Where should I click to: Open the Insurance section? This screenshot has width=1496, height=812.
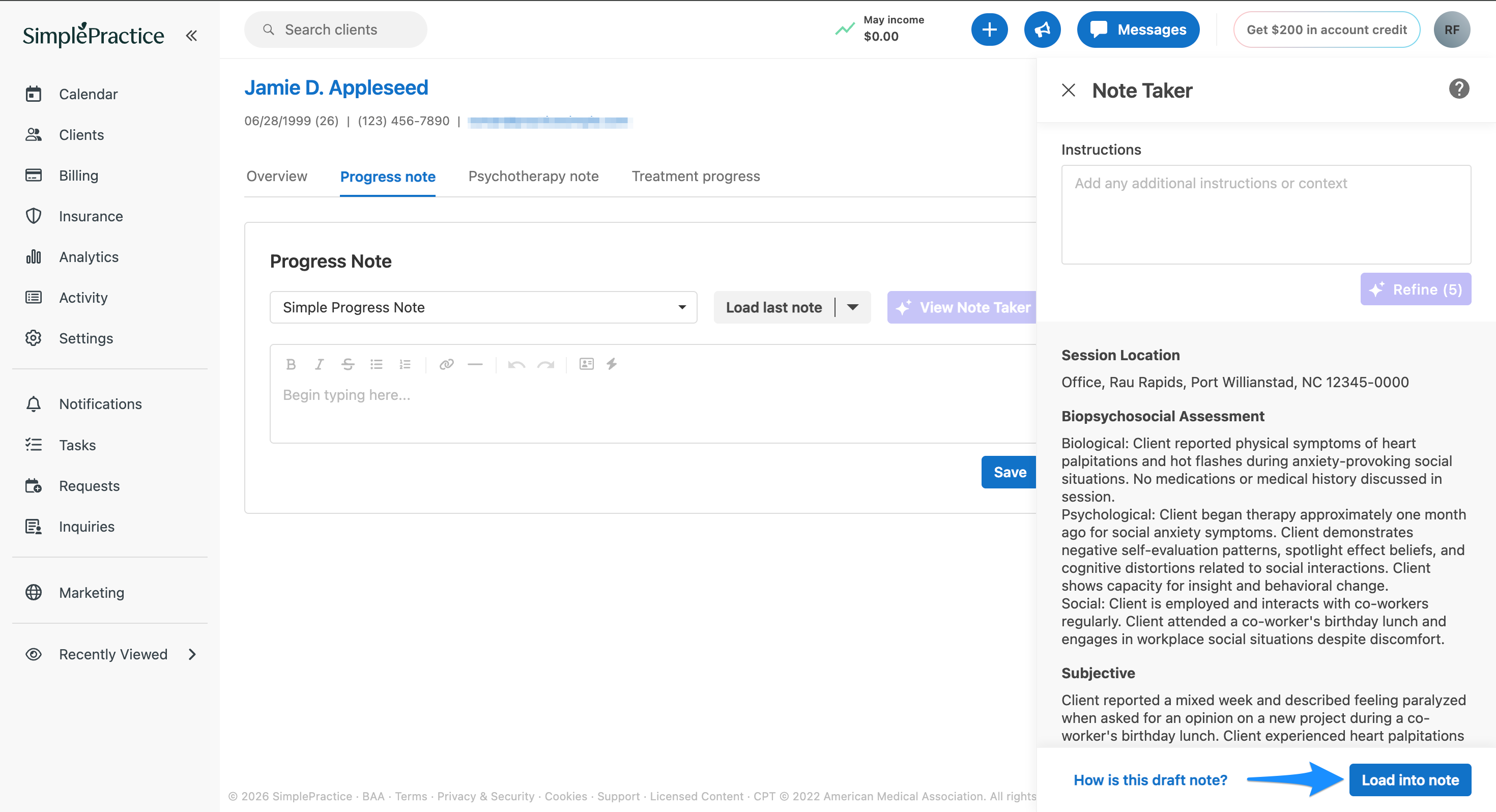coord(91,216)
